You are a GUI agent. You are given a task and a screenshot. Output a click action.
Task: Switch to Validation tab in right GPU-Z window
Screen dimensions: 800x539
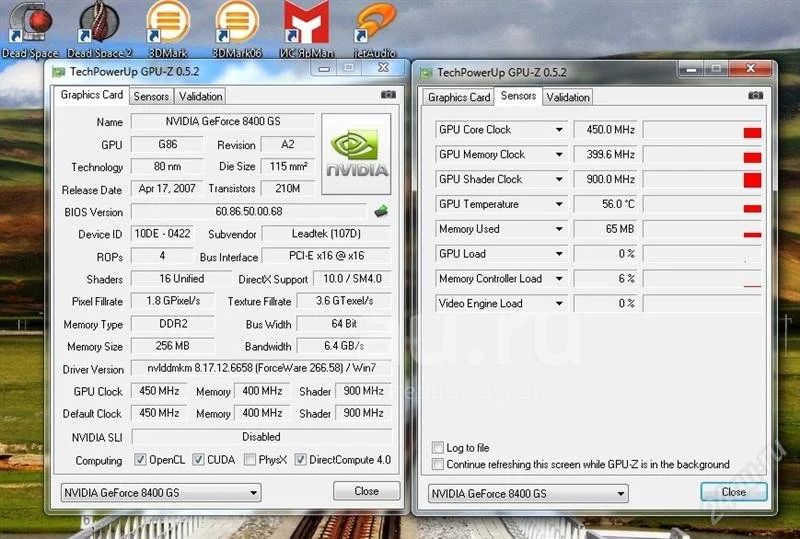568,97
